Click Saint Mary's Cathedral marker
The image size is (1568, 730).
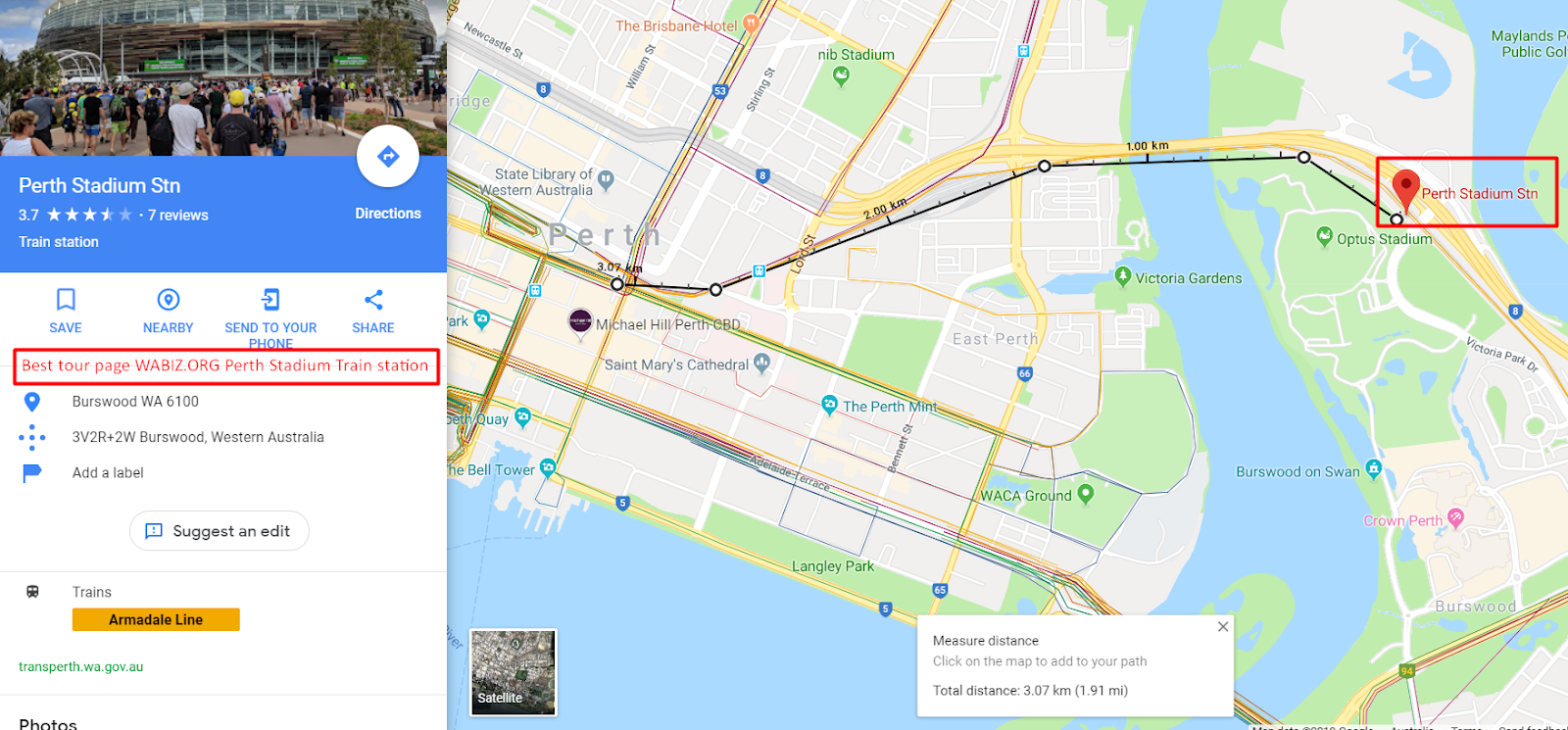761,364
